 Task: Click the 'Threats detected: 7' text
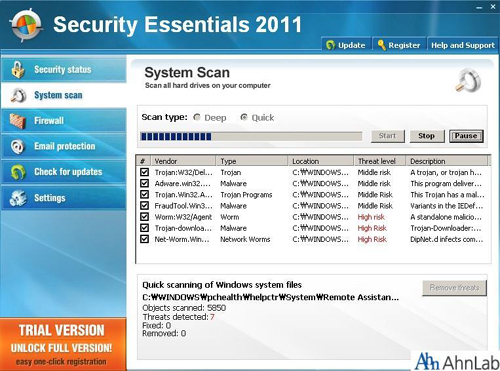[178, 317]
